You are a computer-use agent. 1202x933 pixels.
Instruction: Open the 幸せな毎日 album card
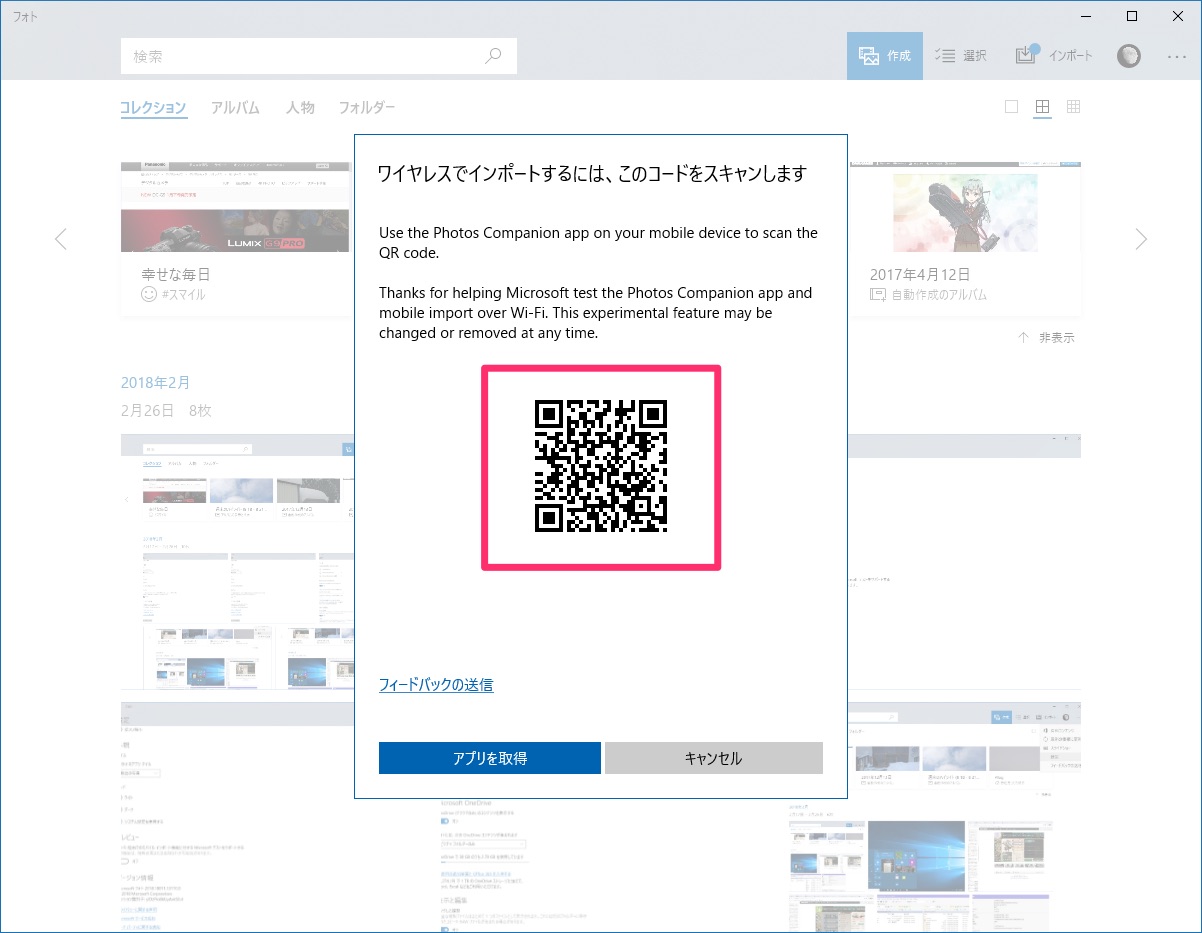(237, 238)
